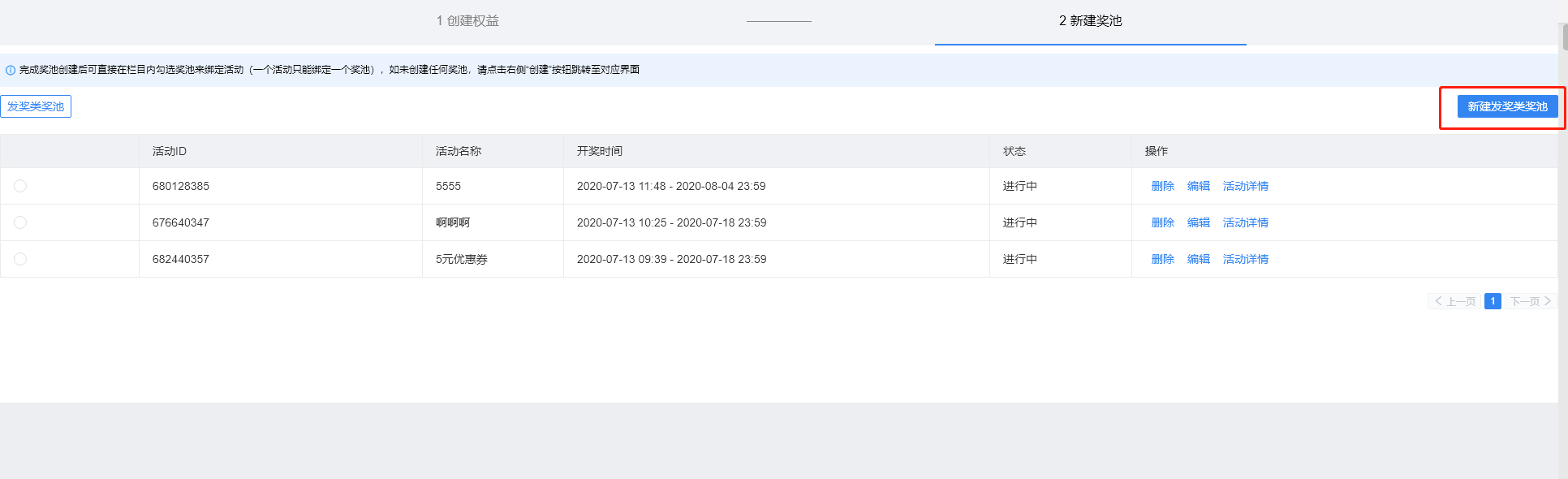Delete the 5555 activity row

click(1162, 186)
